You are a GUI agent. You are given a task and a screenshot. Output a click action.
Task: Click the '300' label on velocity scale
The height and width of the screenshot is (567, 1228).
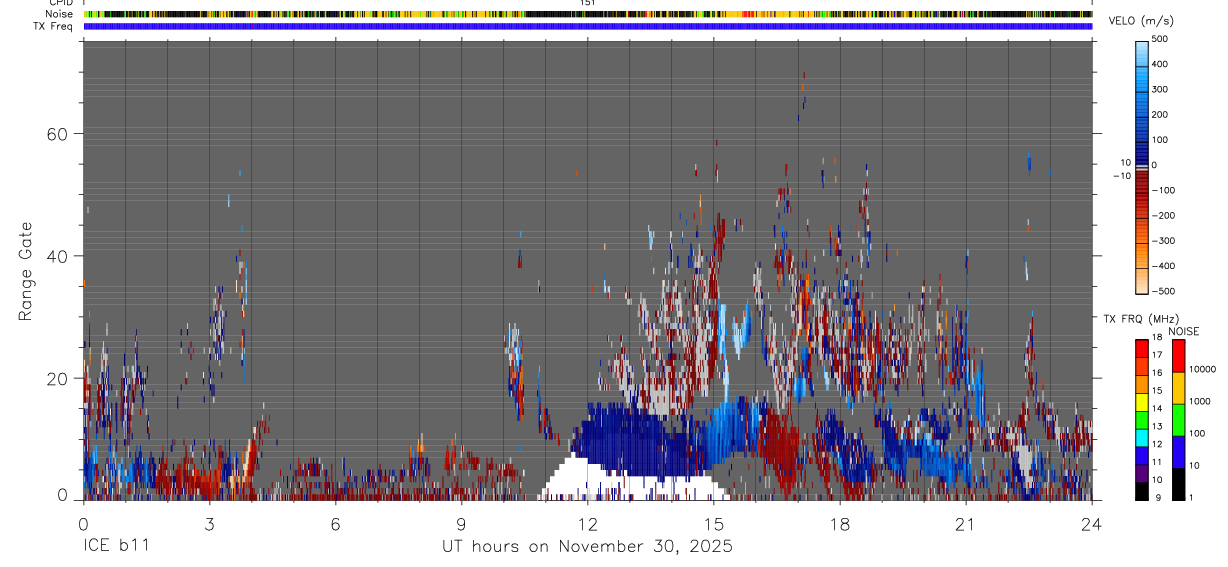pyautogui.click(x=1160, y=90)
